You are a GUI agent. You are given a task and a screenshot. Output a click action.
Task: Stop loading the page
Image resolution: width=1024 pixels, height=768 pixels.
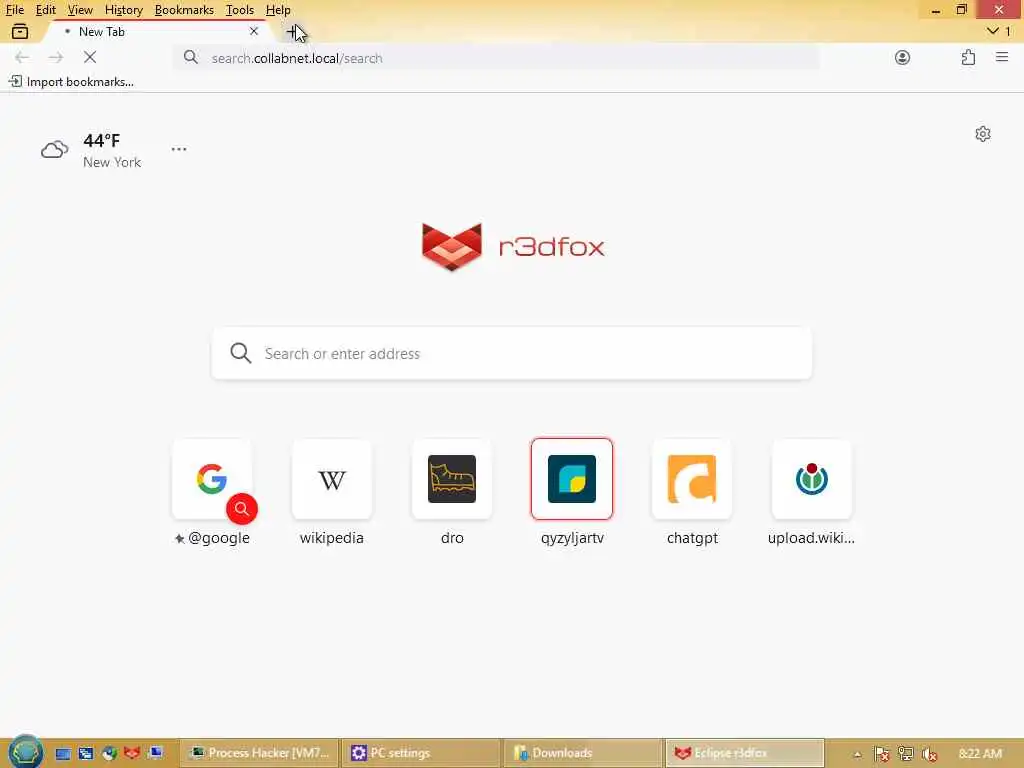(x=90, y=57)
